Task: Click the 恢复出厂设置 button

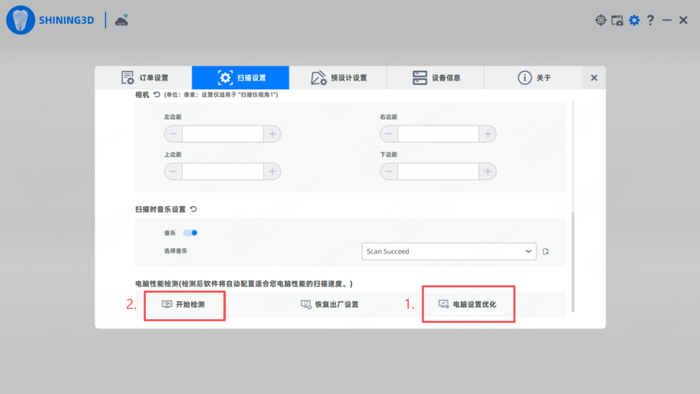Action: click(329, 304)
